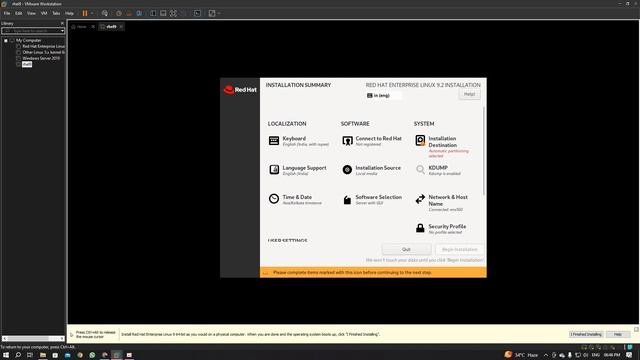This screenshot has width=640, height=360.
Task: Open weather widget showing 34°C Haze
Action: (521, 355)
